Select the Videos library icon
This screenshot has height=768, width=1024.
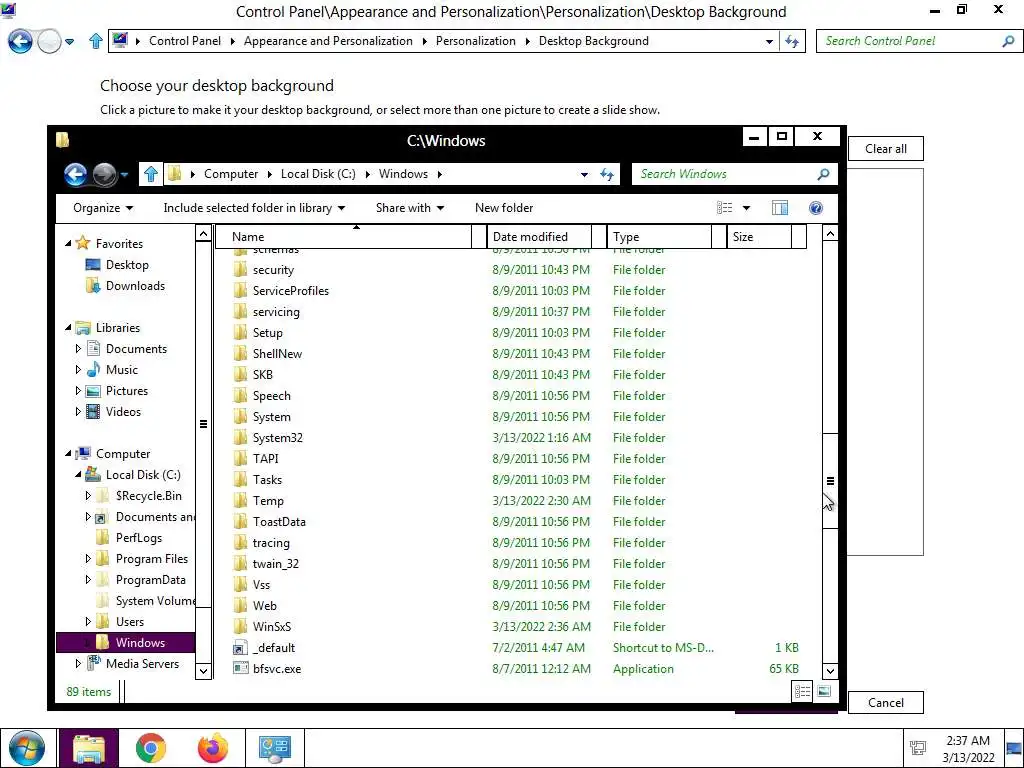click(x=93, y=411)
